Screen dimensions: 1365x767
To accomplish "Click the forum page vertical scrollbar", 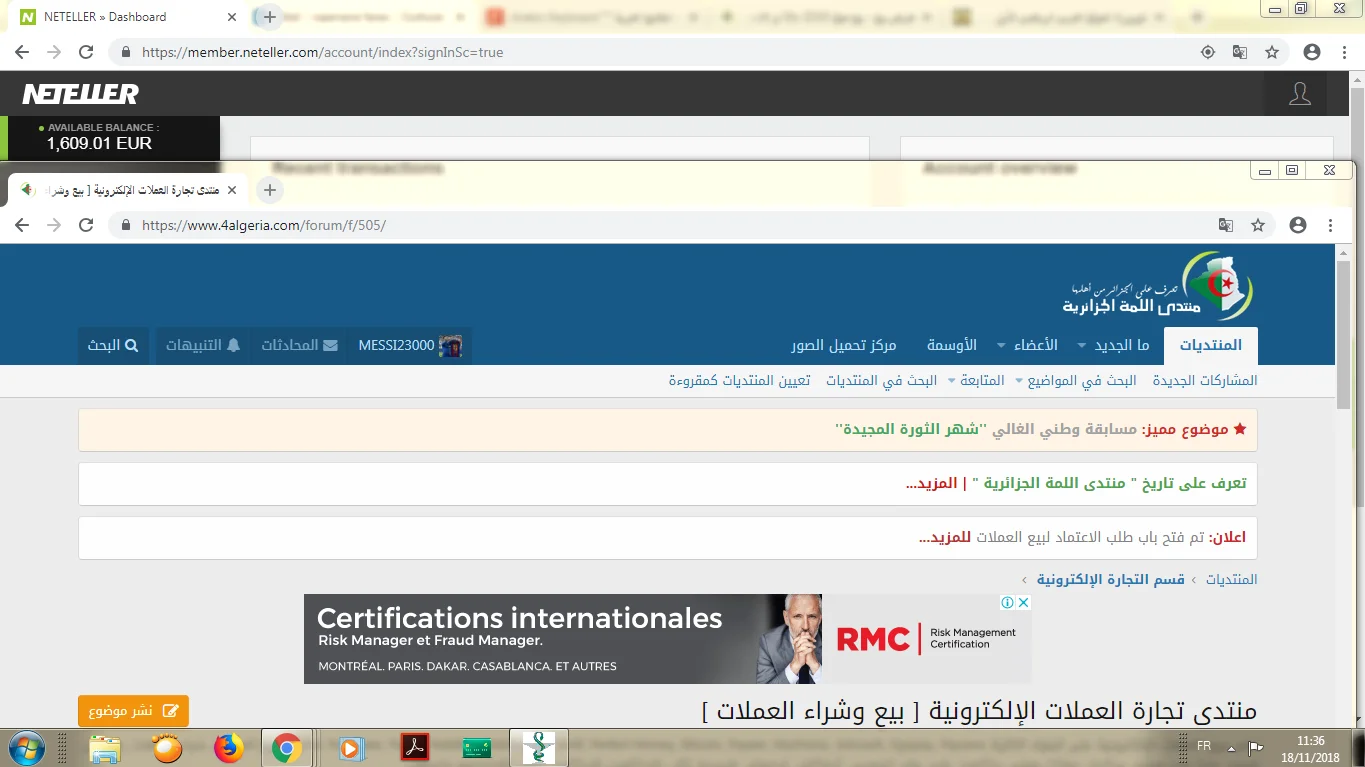I will (1343, 330).
